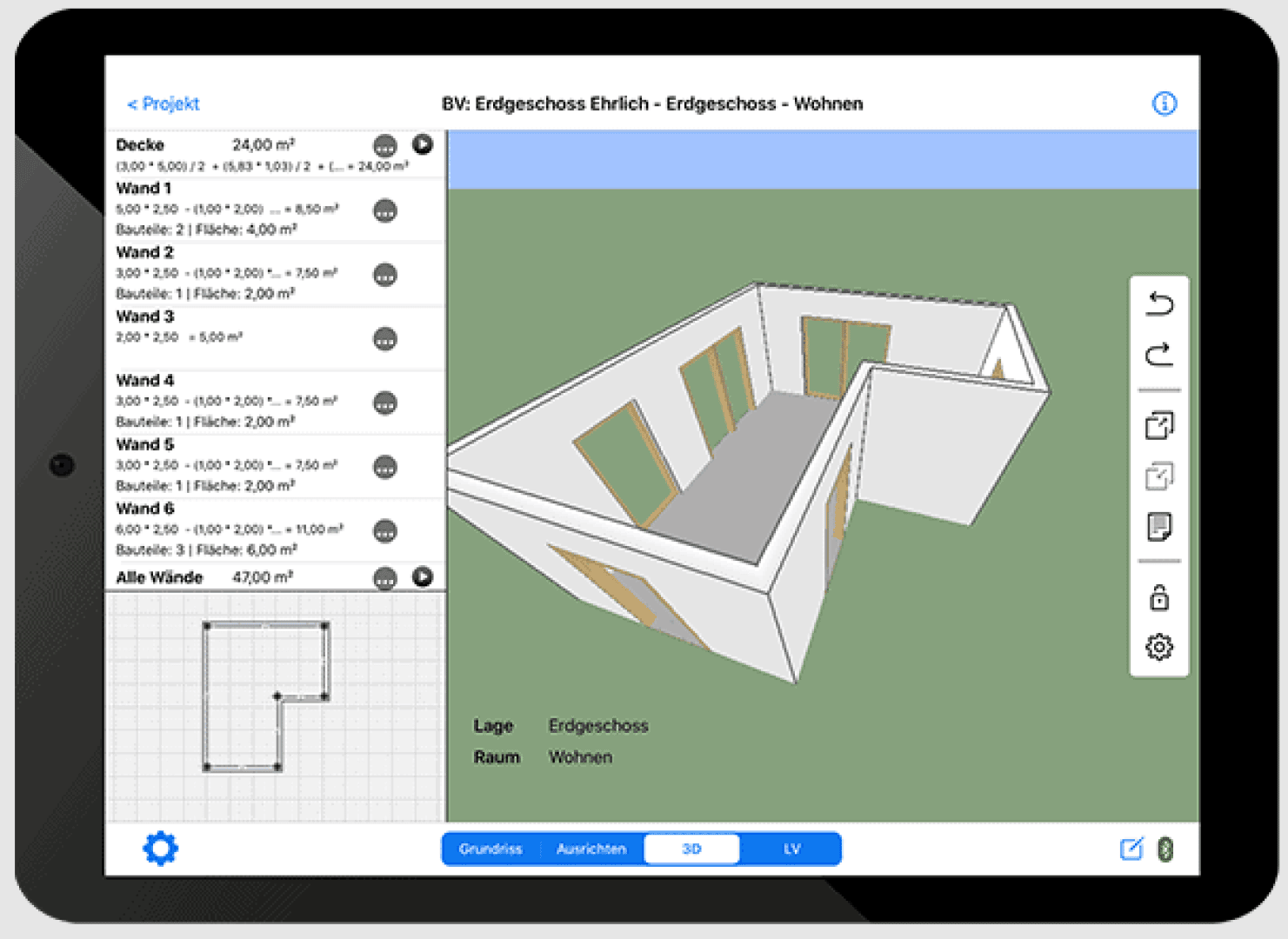Click the Bluetooth device icon

pos(1166,849)
